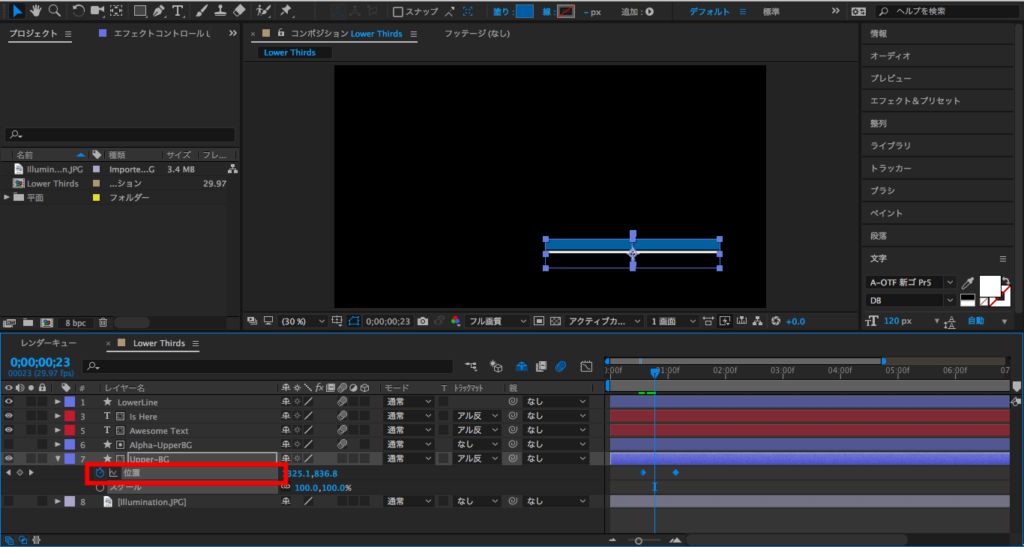This screenshot has height=547, width=1024.
Task: Collapse the Upper-BG layer properties
Action: [x=58, y=458]
